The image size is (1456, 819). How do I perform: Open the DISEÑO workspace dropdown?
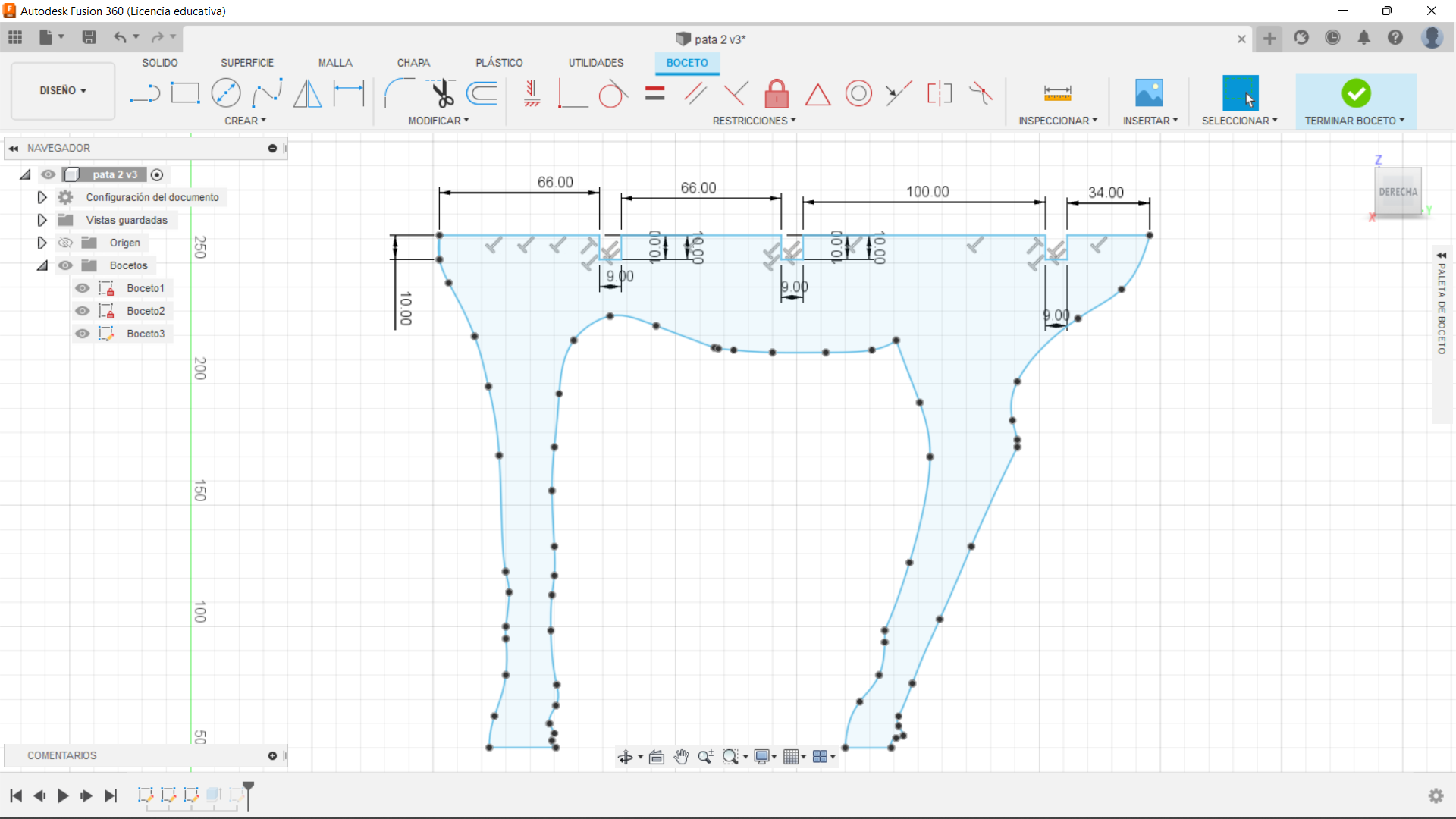pos(63,90)
